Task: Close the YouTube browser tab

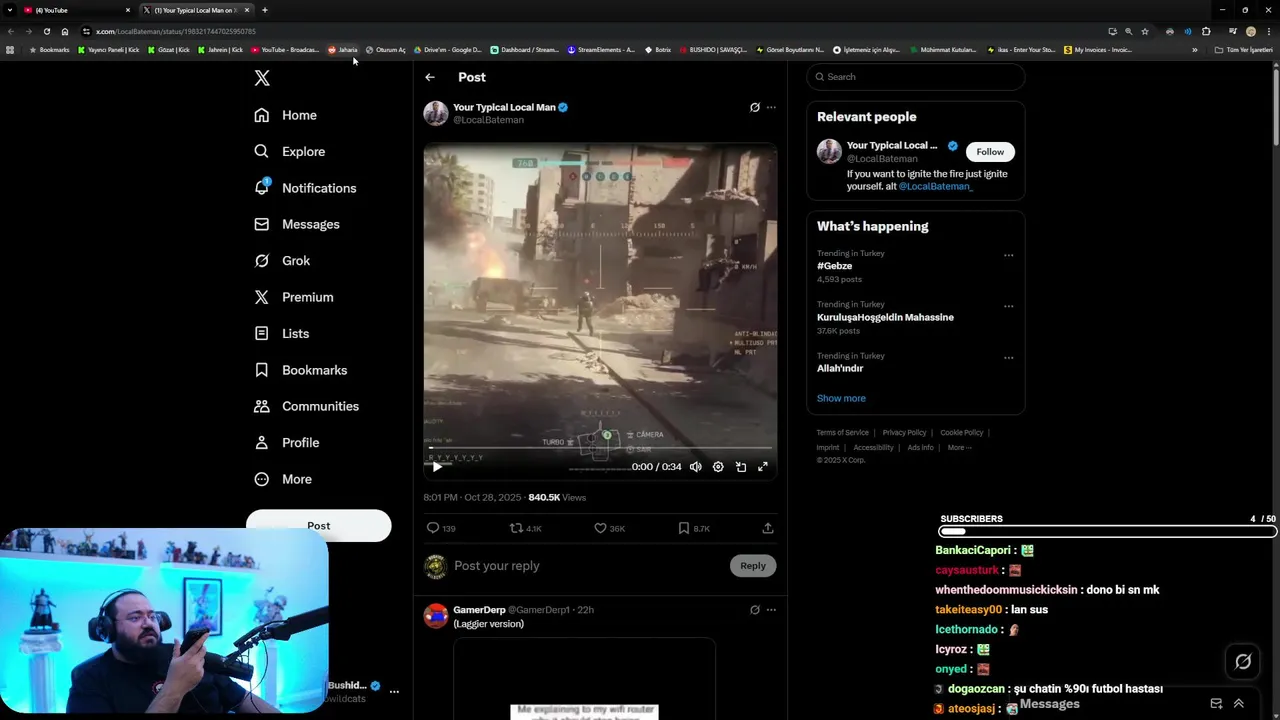Action: (128, 10)
